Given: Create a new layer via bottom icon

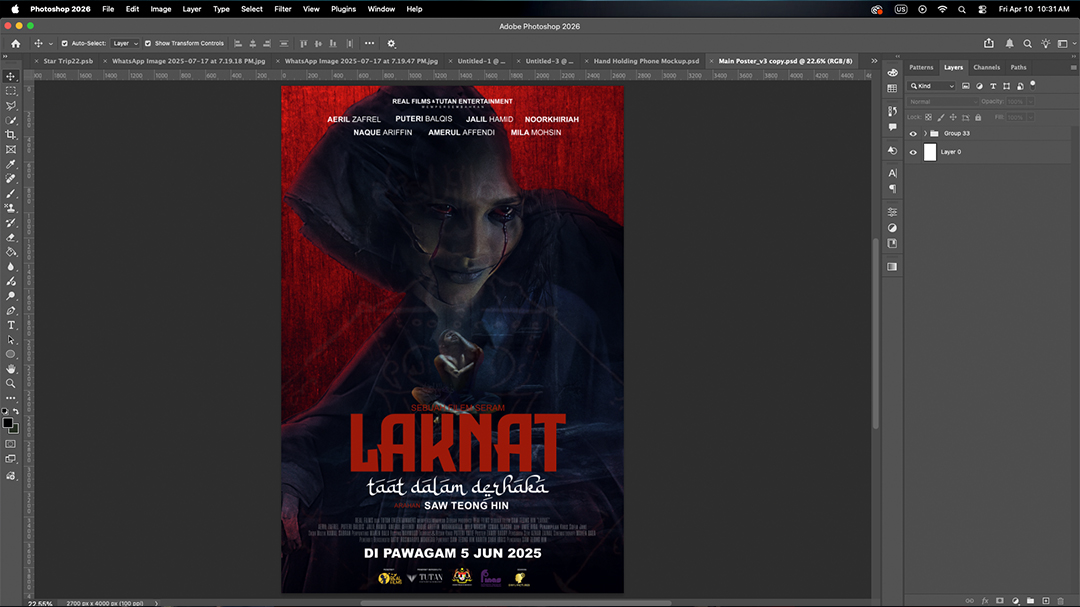Looking at the screenshot, I should pyautogui.click(x=1046, y=601).
